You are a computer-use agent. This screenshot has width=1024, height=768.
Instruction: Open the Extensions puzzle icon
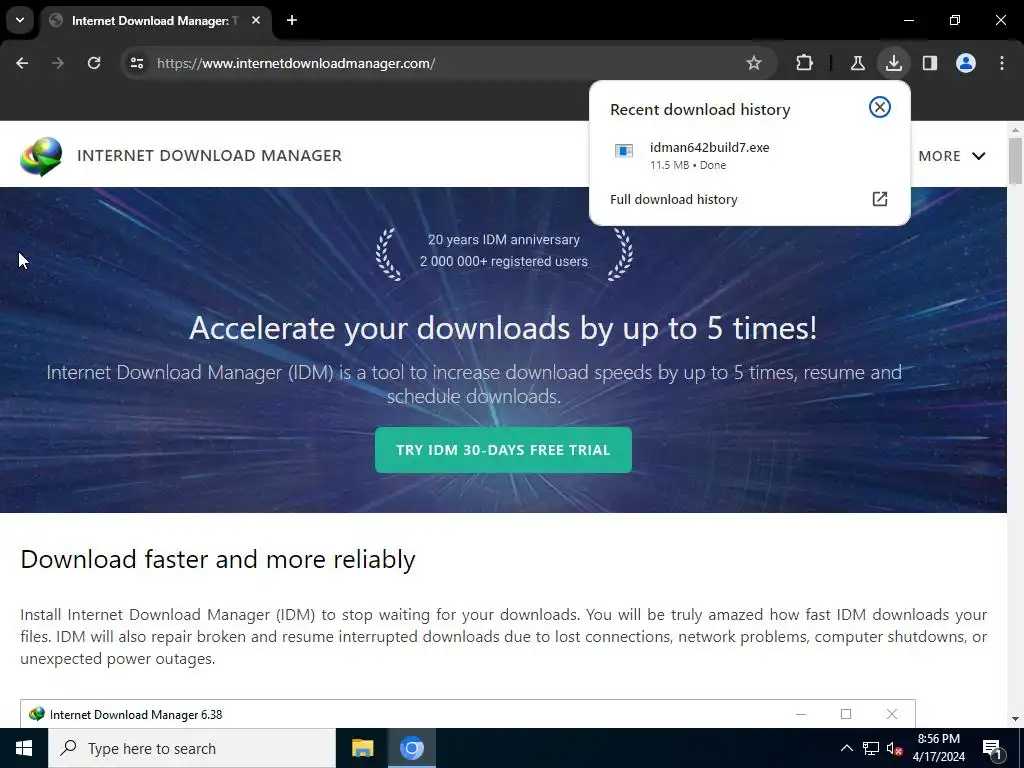[x=805, y=63]
